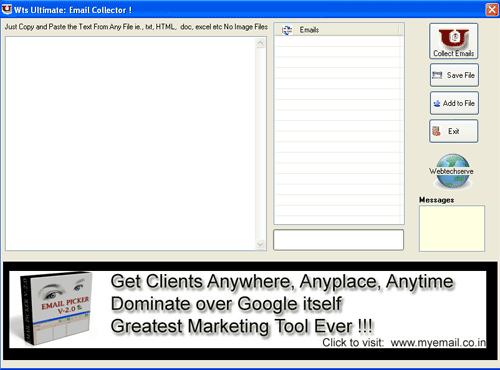Click the Exit button
Viewport: 500px width, 370px height.
454,131
